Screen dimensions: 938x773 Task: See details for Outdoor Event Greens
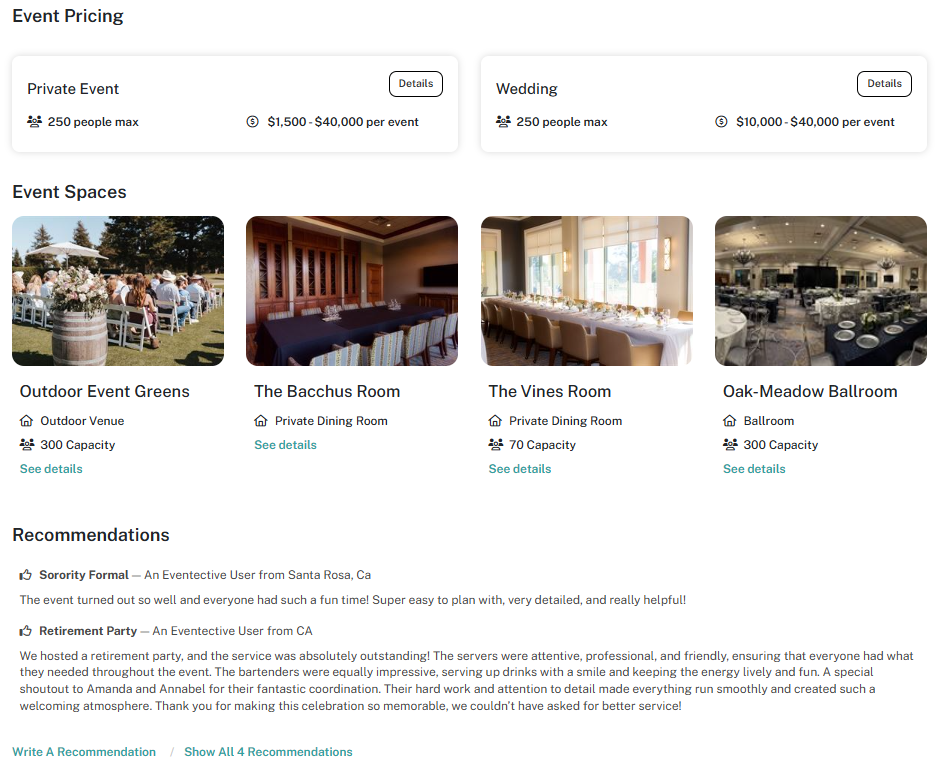point(51,469)
